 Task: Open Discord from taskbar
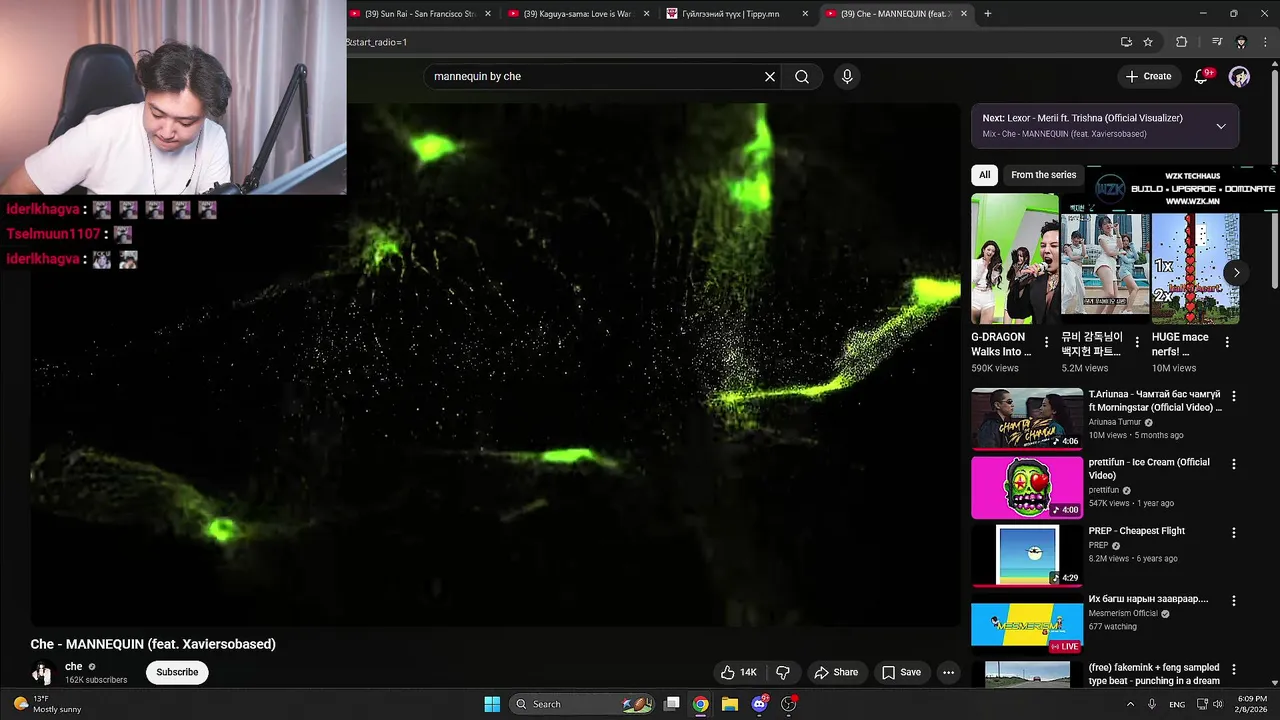tap(759, 704)
